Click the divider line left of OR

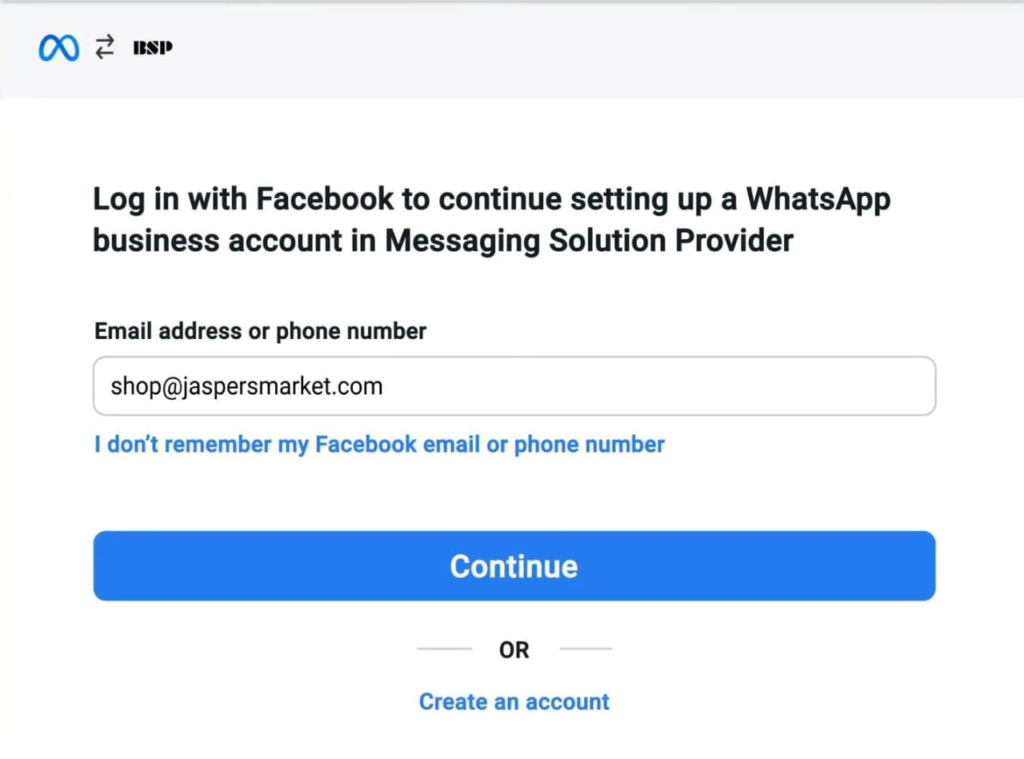pyautogui.click(x=444, y=649)
